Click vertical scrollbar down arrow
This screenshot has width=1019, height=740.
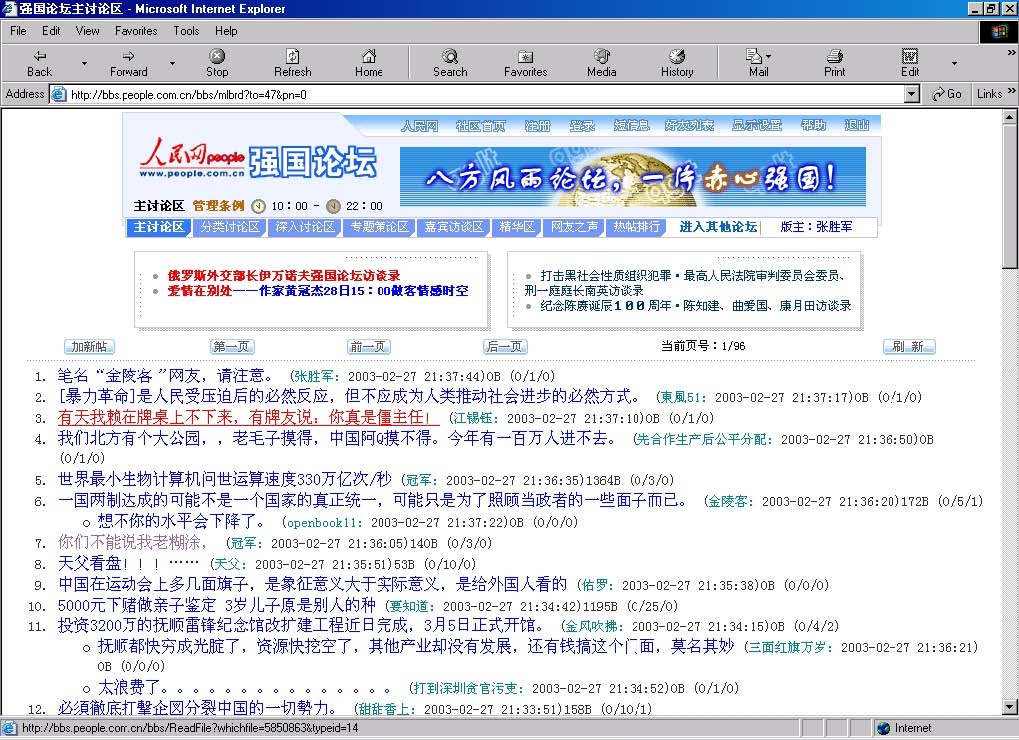click(x=1010, y=708)
